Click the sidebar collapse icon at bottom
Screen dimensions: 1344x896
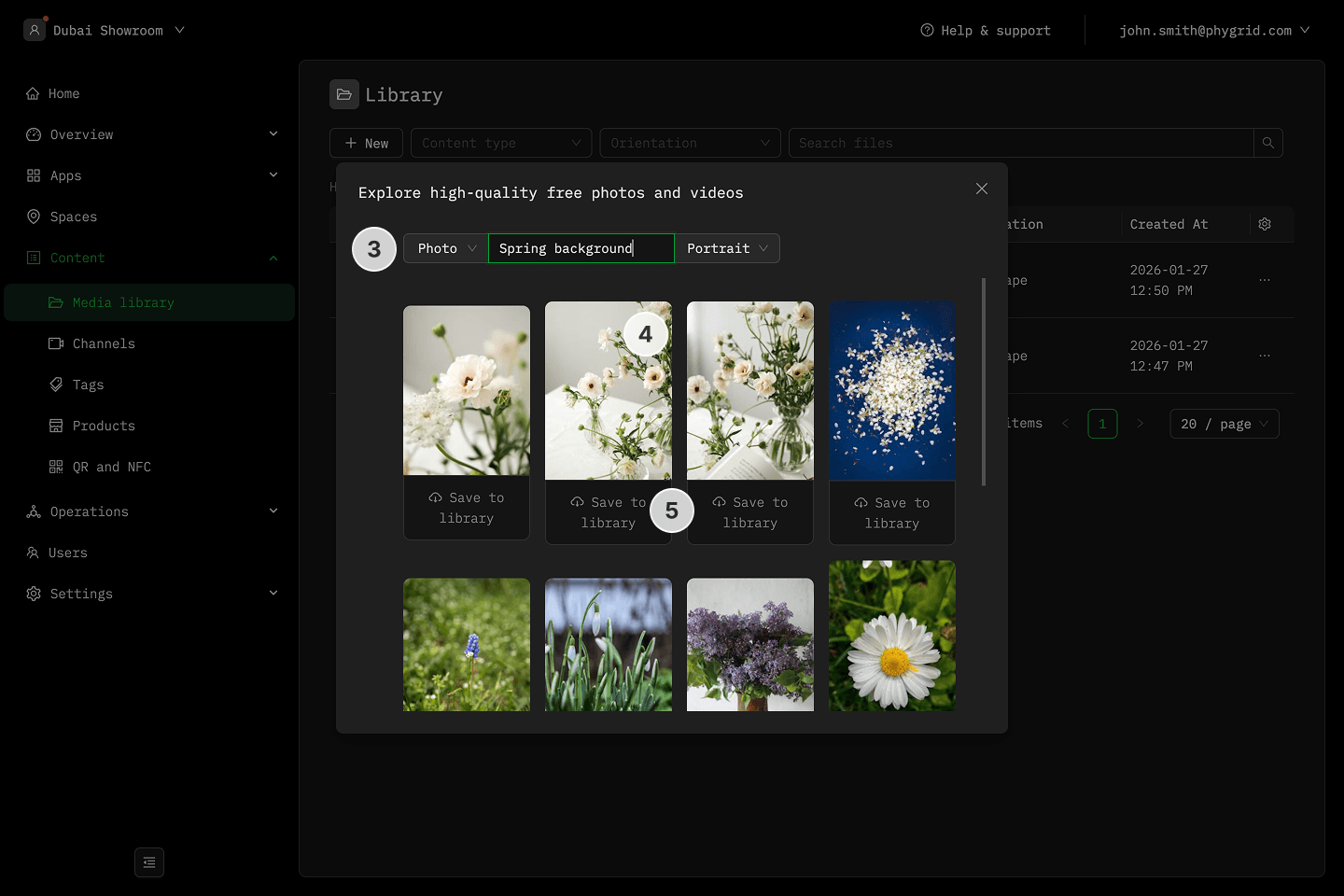149,862
